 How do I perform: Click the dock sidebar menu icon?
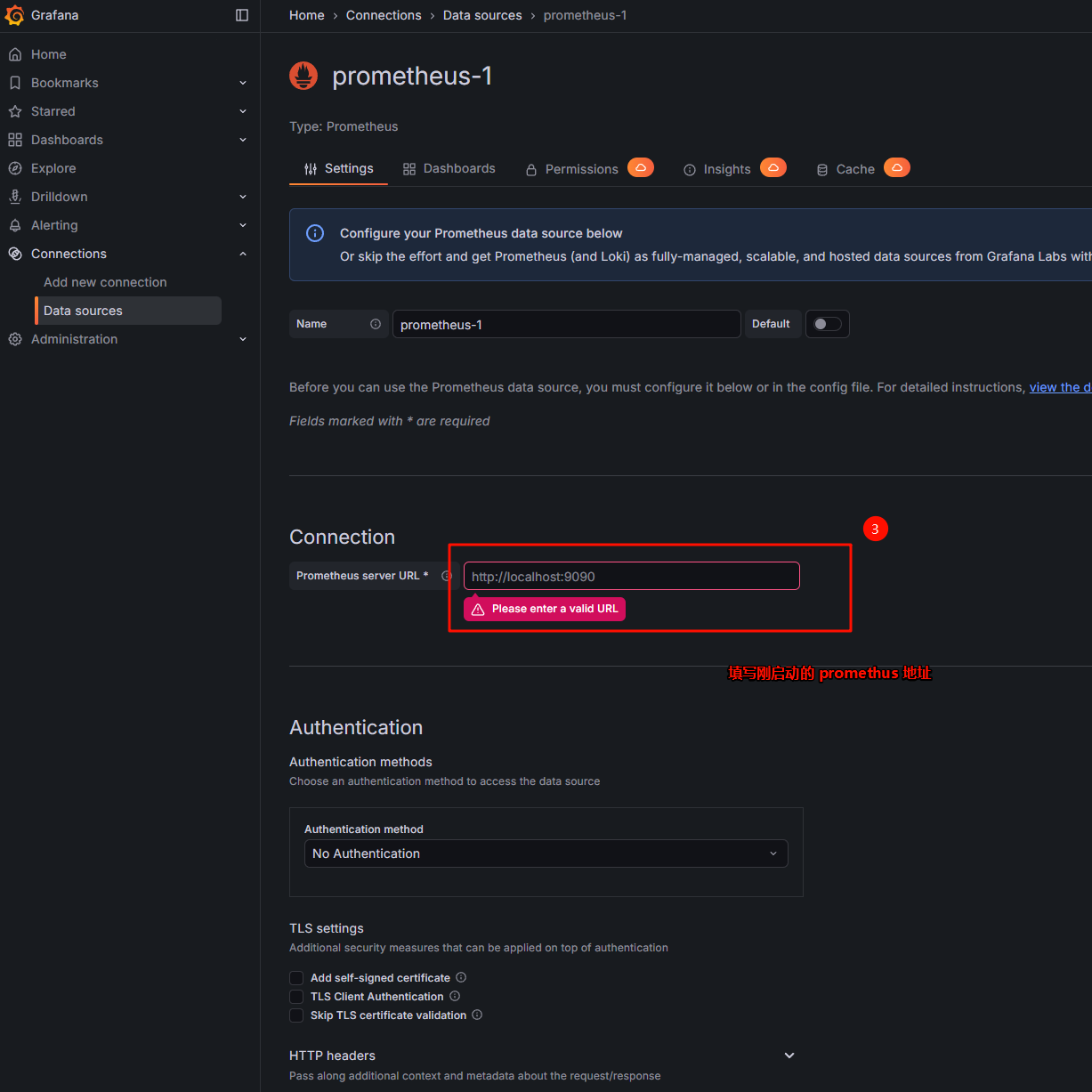242,15
